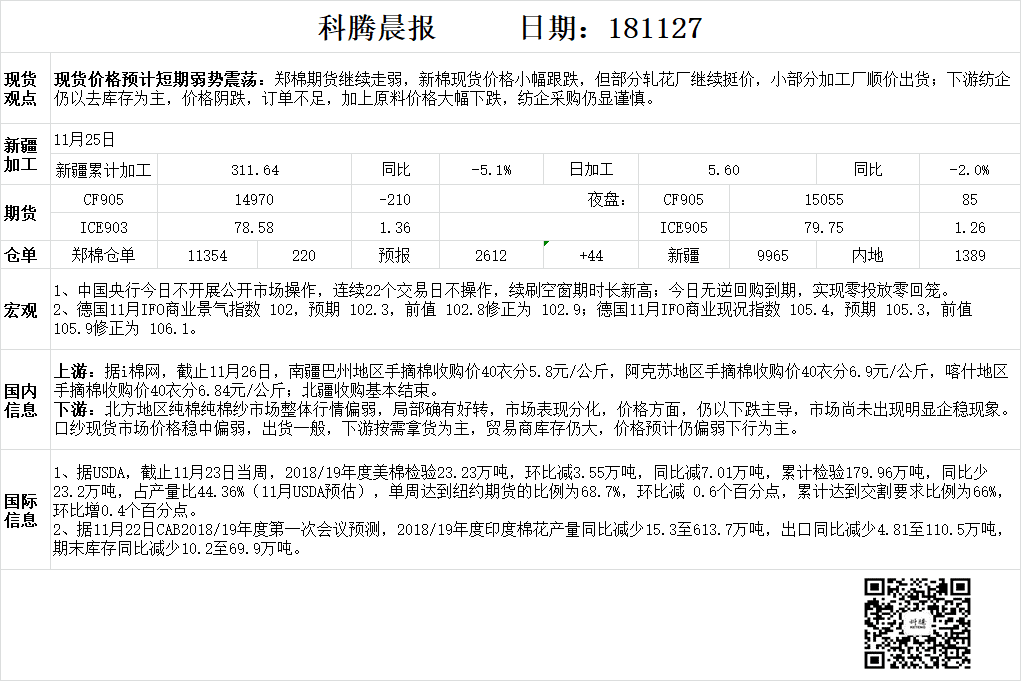Select the 科腾晨报 title text
Viewport: 1021px width, 681px height.
point(377,28)
